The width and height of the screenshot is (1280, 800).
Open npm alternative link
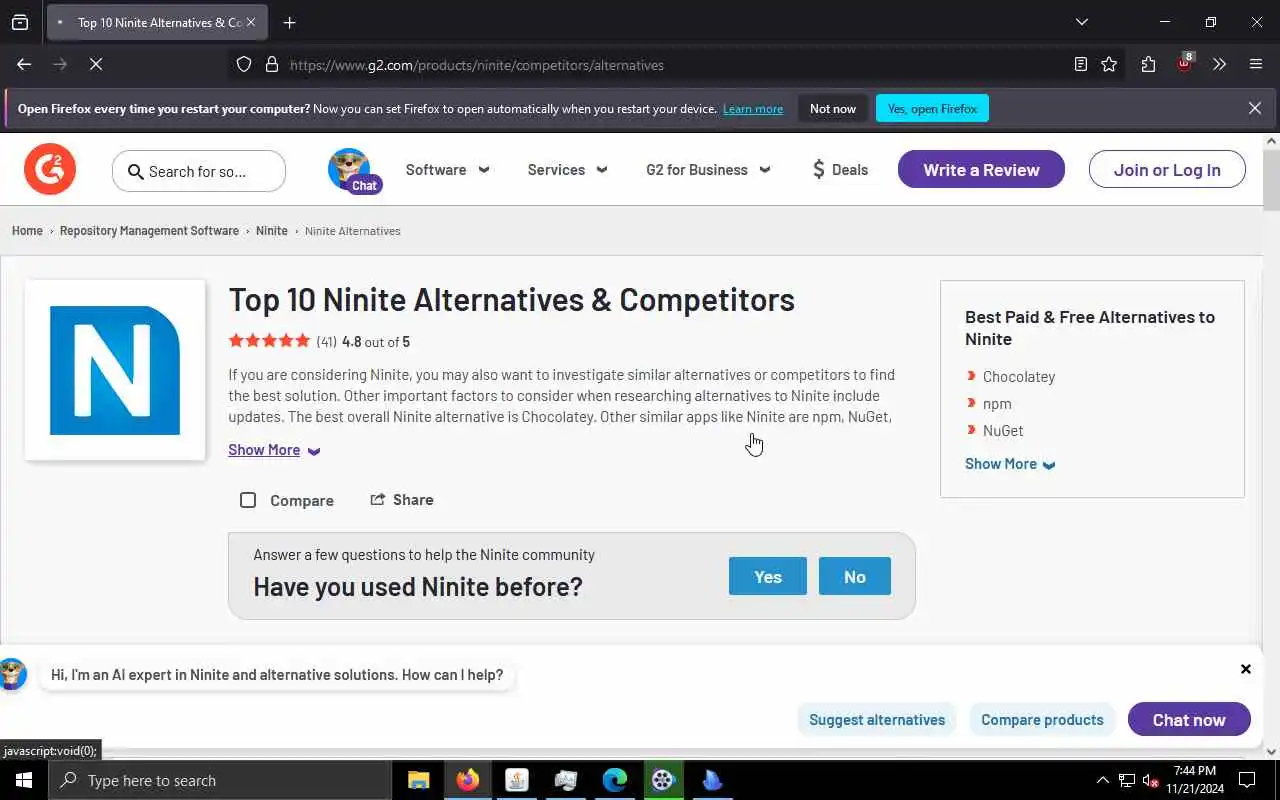pos(997,404)
